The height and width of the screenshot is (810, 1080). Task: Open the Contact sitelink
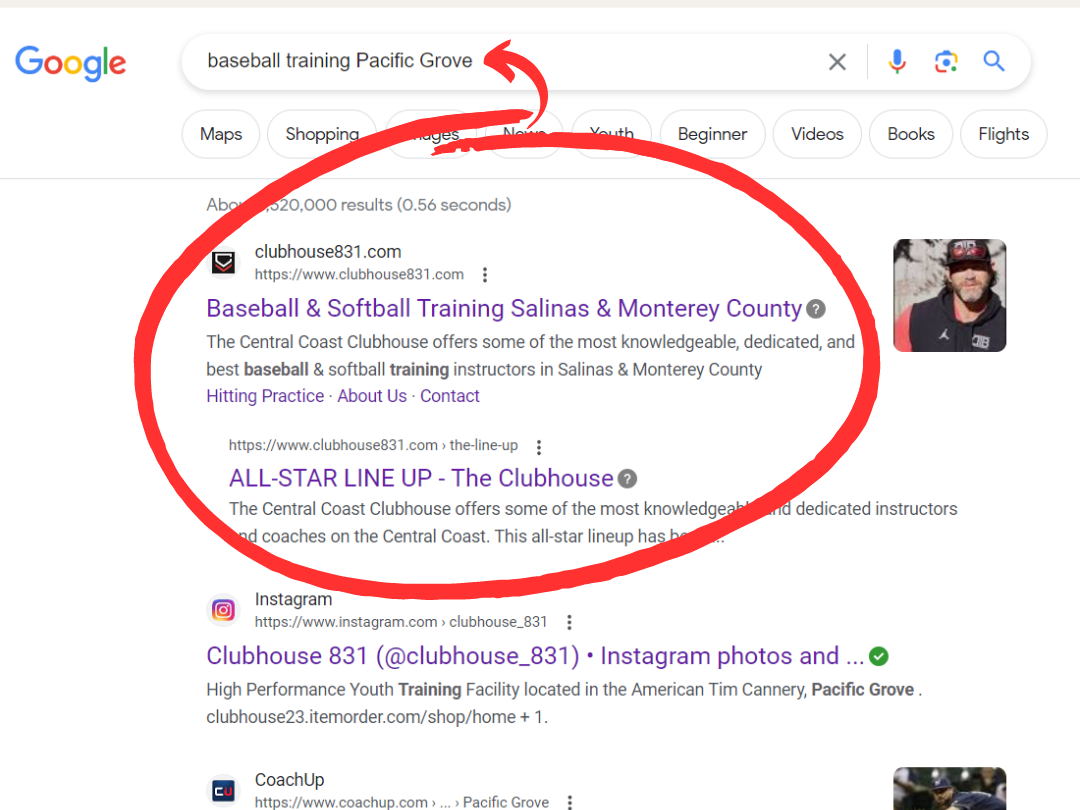(x=450, y=396)
